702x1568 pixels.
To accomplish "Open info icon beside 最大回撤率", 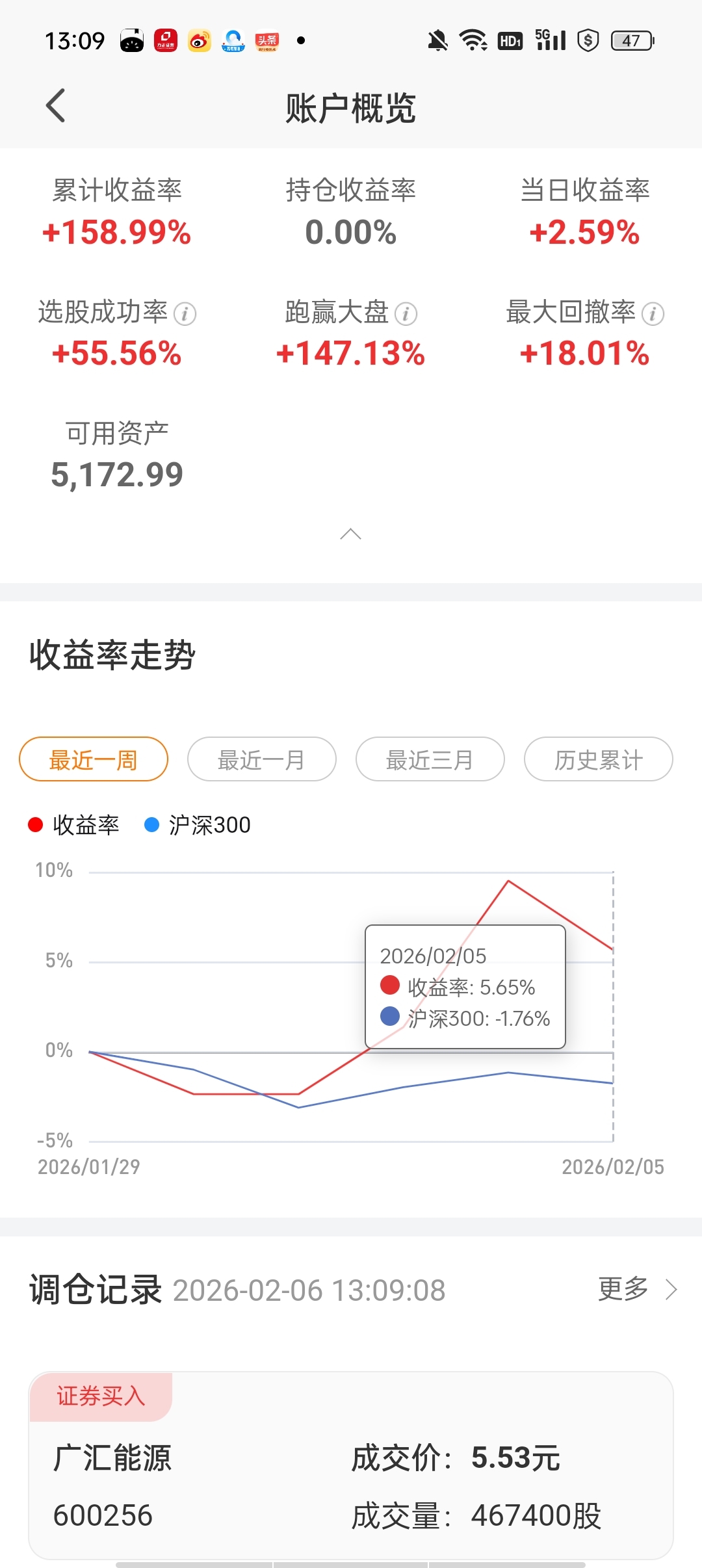I will click(653, 314).
